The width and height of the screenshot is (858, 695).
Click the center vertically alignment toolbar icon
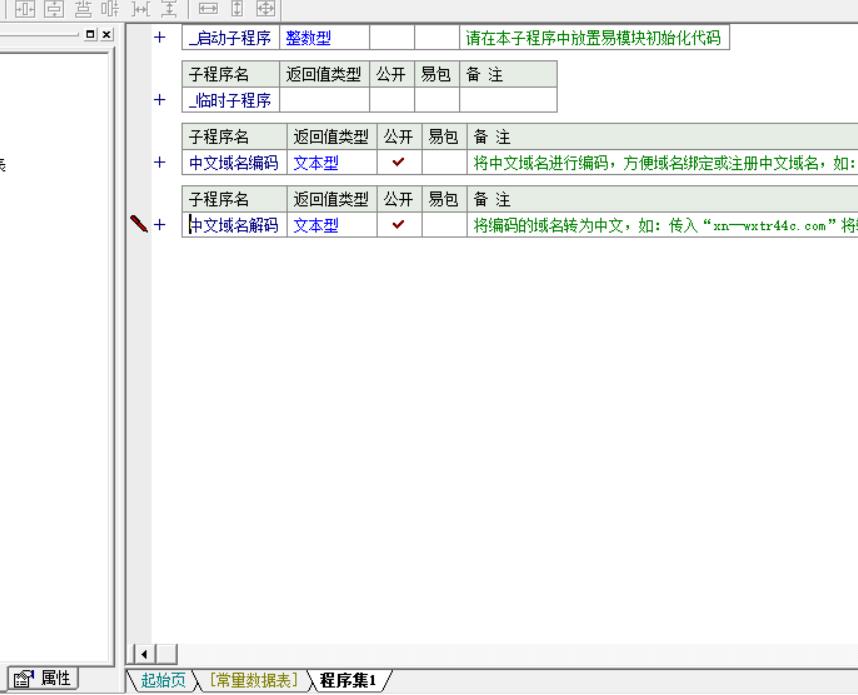coord(54,8)
